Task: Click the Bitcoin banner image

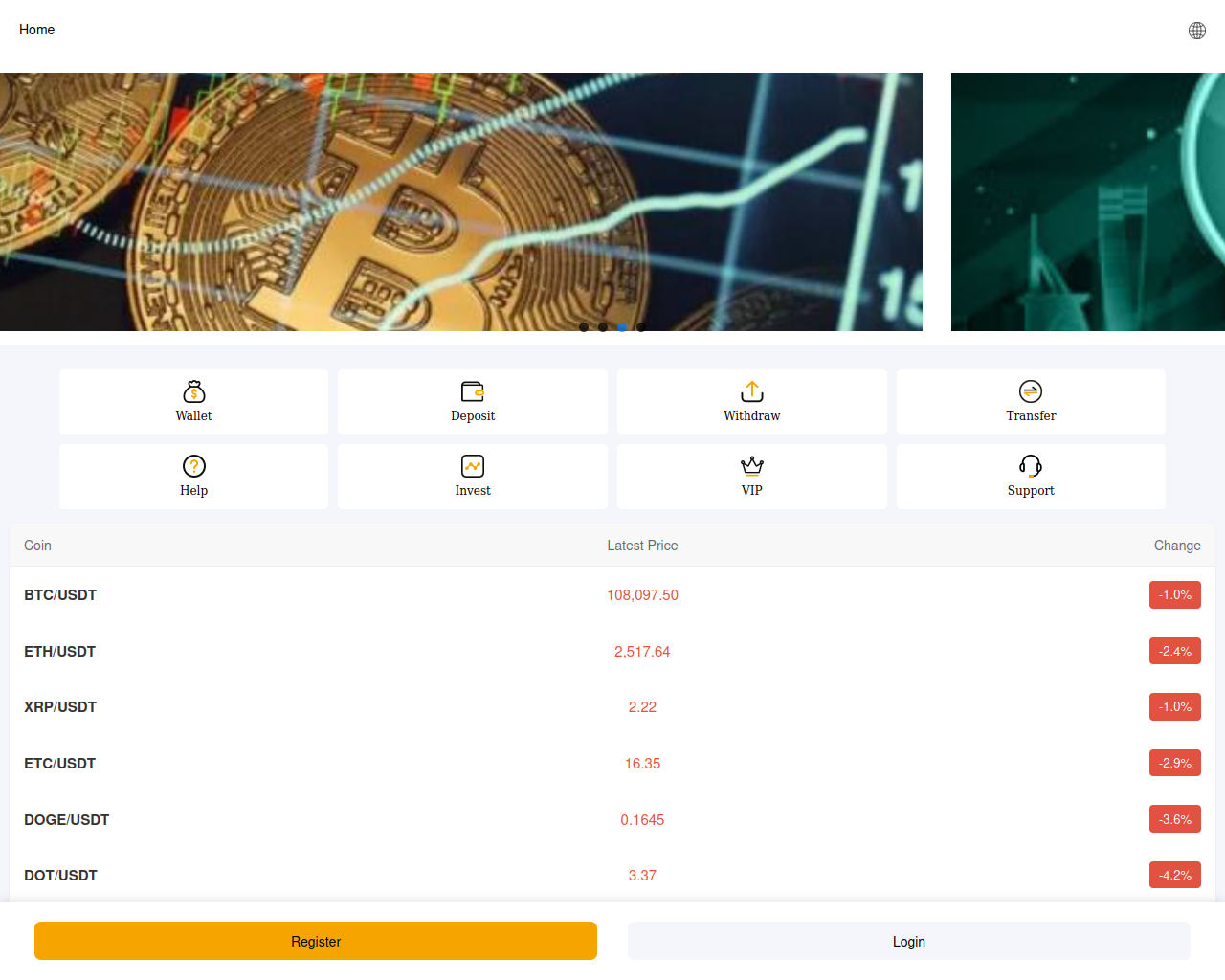Action: click(461, 202)
